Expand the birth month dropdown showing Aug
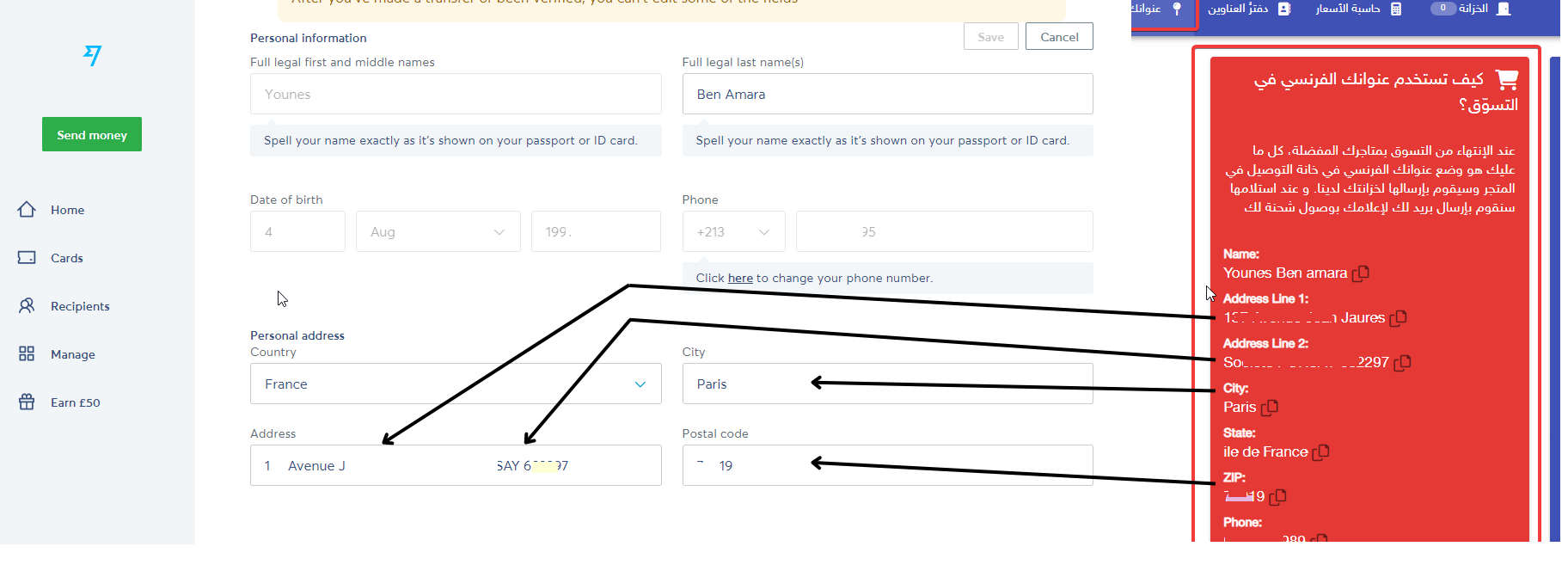Screen dimensions: 1568x571 tap(438, 232)
